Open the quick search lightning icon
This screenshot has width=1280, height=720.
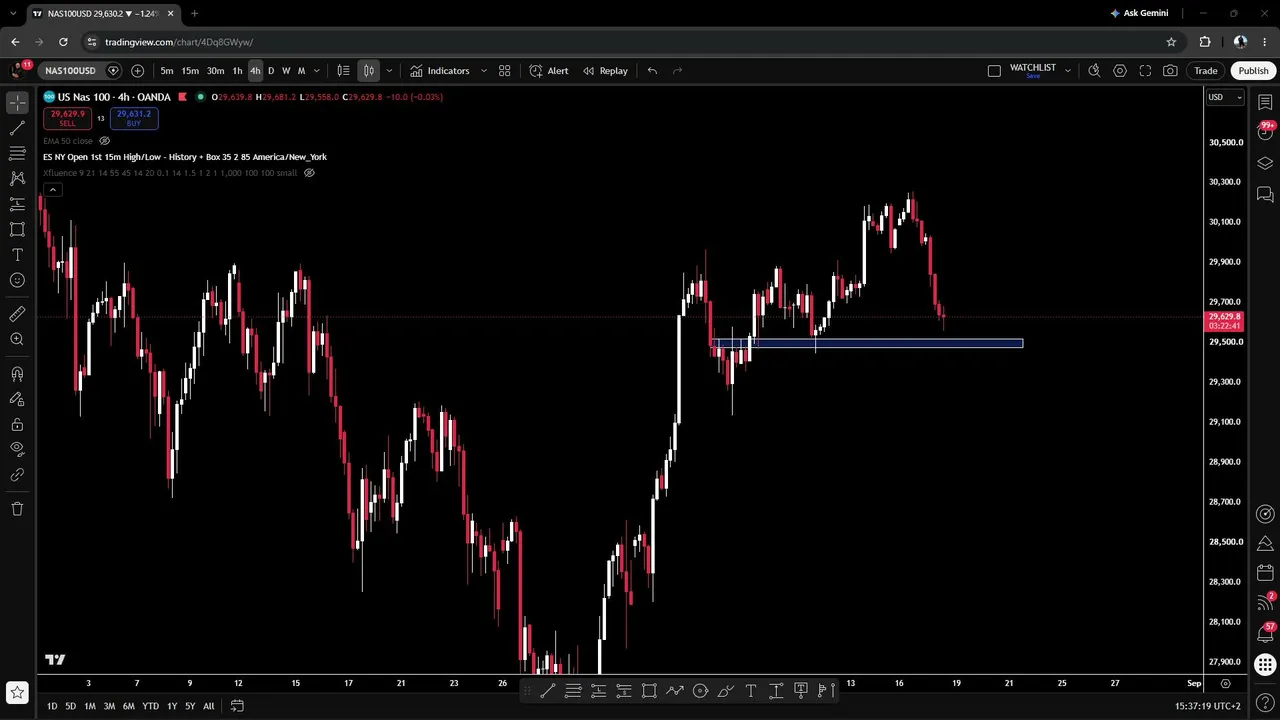click(x=1094, y=71)
